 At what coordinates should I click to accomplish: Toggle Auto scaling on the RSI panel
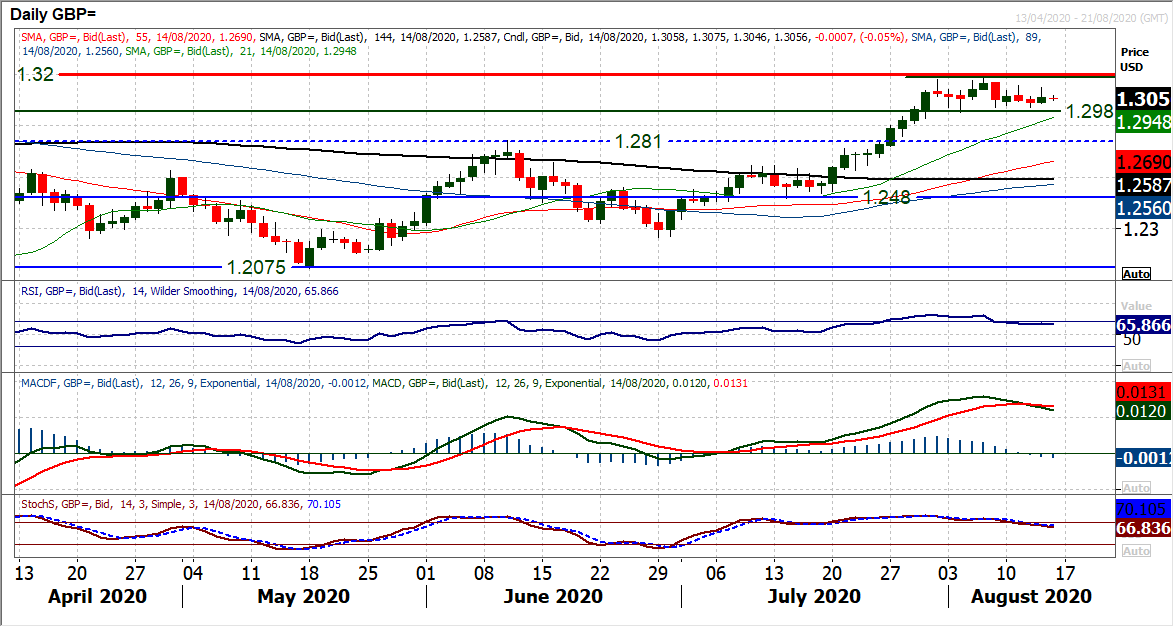click(1136, 367)
